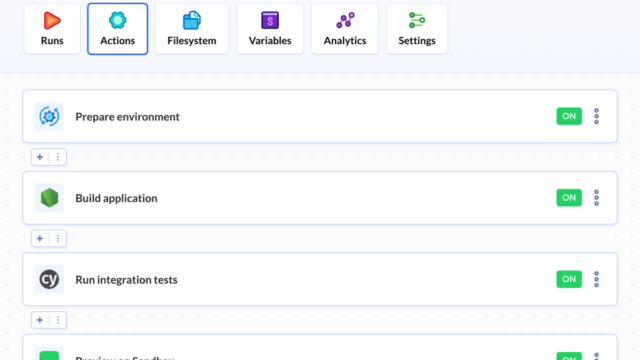
Task: Select the Actions tab
Action: [x=118, y=29]
